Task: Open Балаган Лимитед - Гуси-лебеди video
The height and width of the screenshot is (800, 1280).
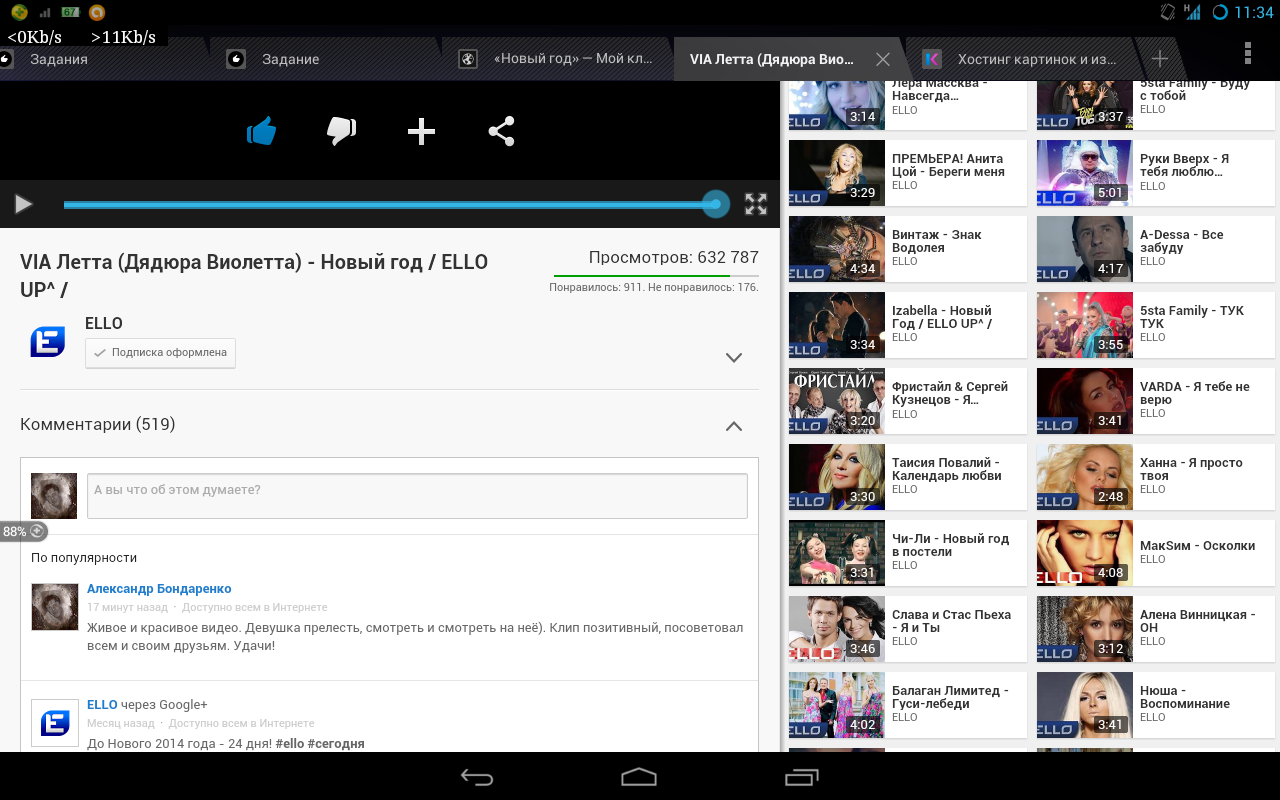Action: pos(908,704)
